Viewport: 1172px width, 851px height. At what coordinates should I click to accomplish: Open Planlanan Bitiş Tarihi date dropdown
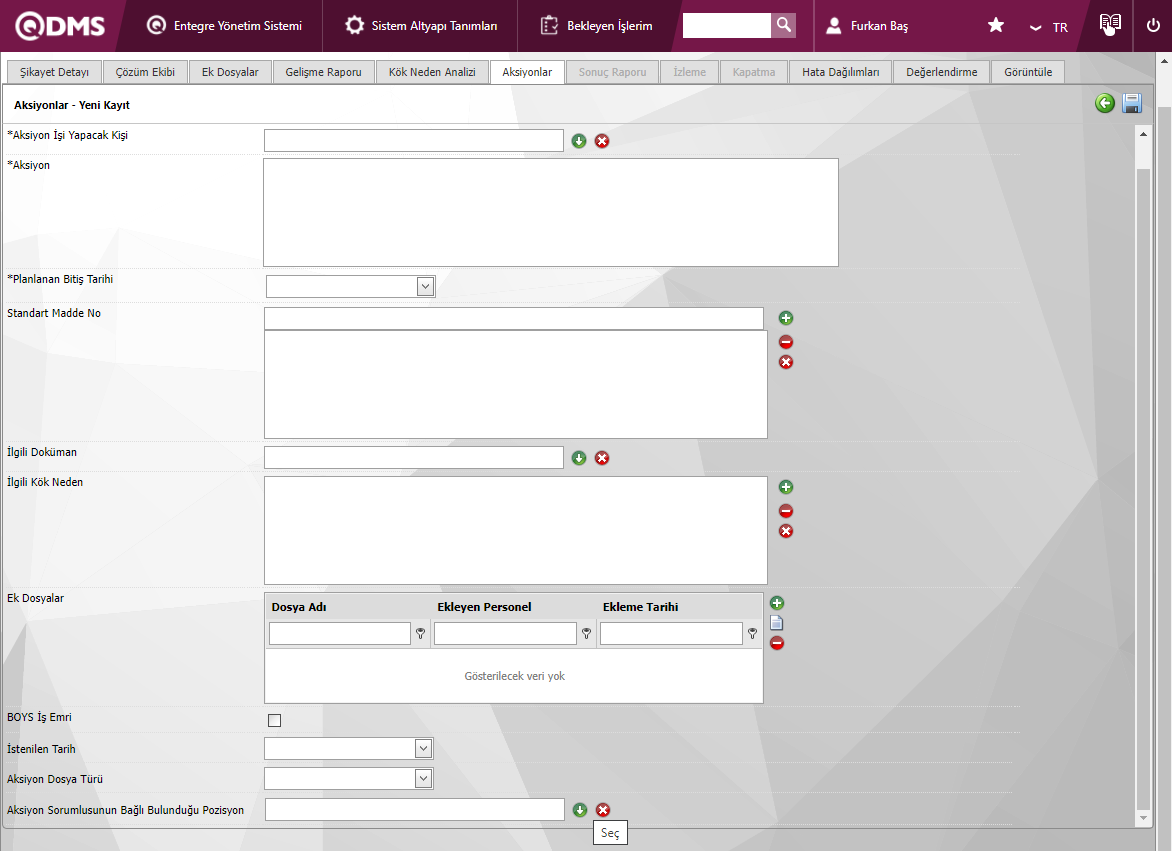click(x=425, y=286)
